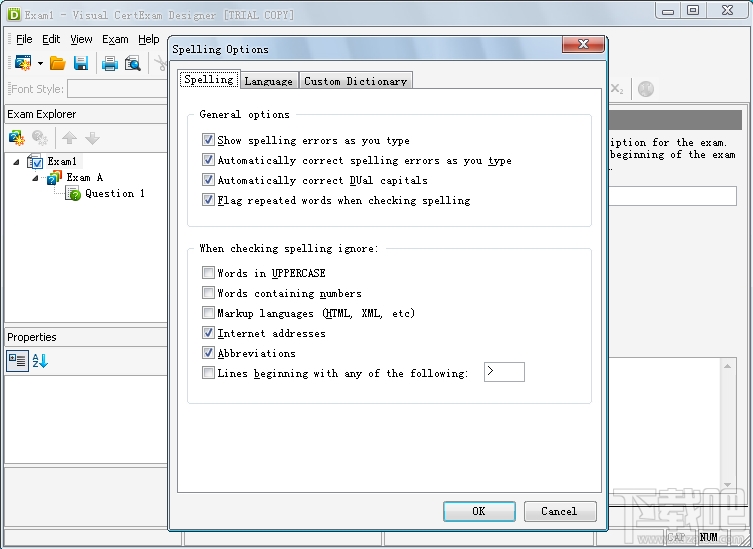Click the Print Preview toolbar icon
This screenshot has height=549, width=753.
point(133,63)
